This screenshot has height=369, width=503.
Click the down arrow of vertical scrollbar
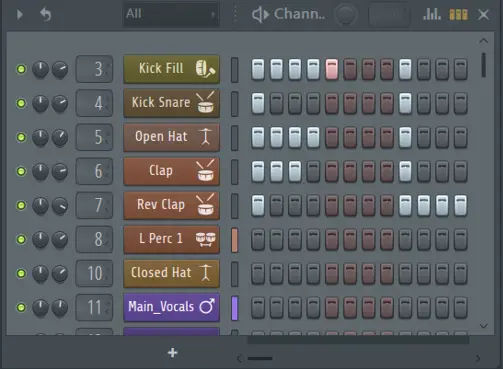pyautogui.click(x=484, y=326)
